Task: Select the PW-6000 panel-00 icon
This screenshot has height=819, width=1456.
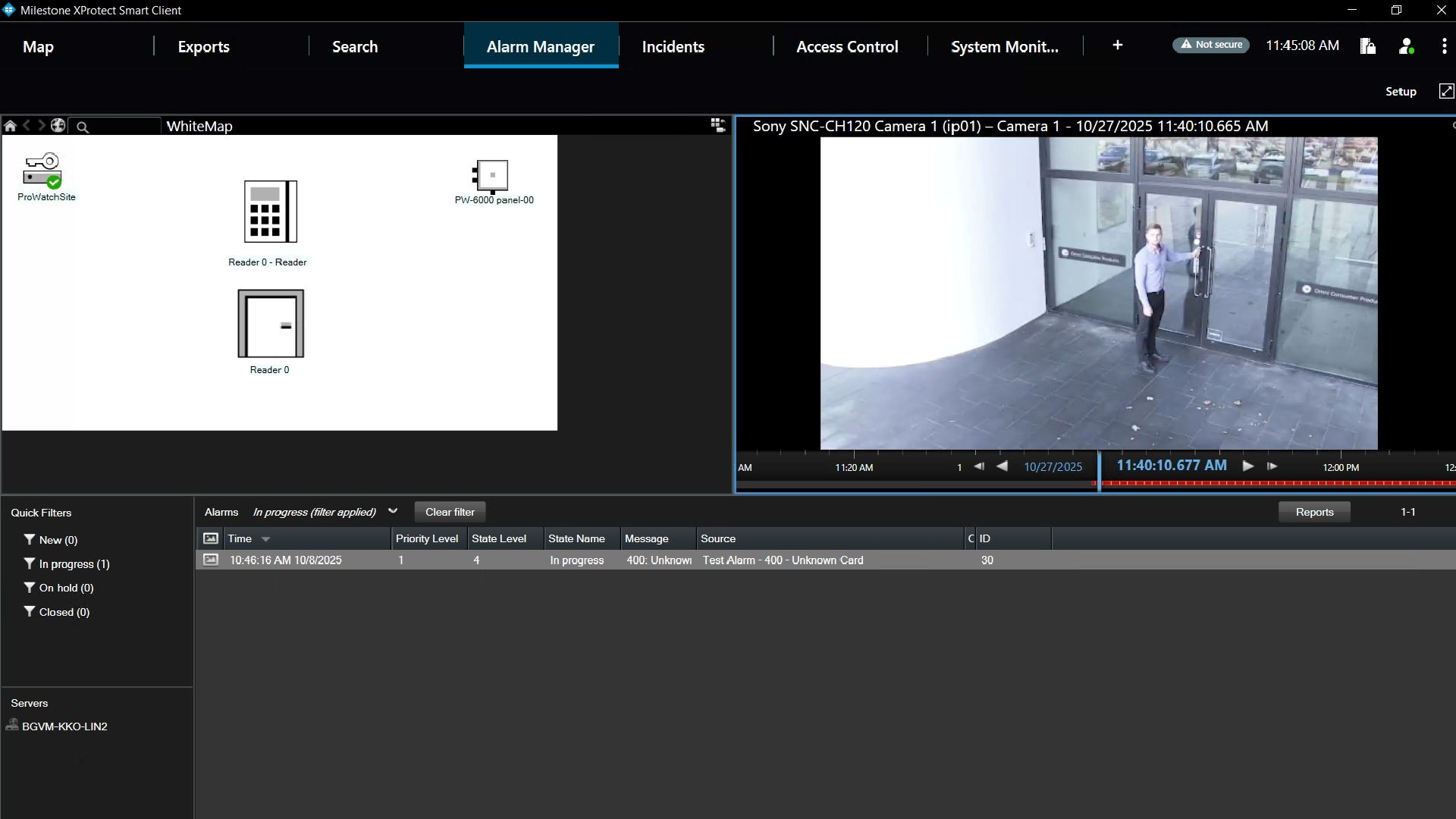Action: point(491,176)
